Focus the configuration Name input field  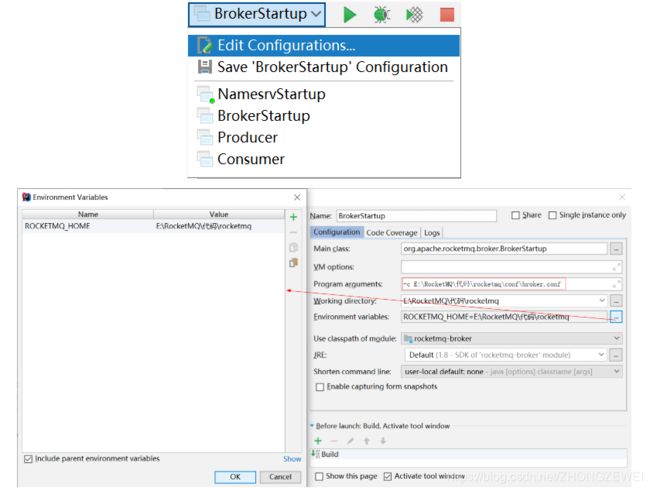[x=416, y=216]
